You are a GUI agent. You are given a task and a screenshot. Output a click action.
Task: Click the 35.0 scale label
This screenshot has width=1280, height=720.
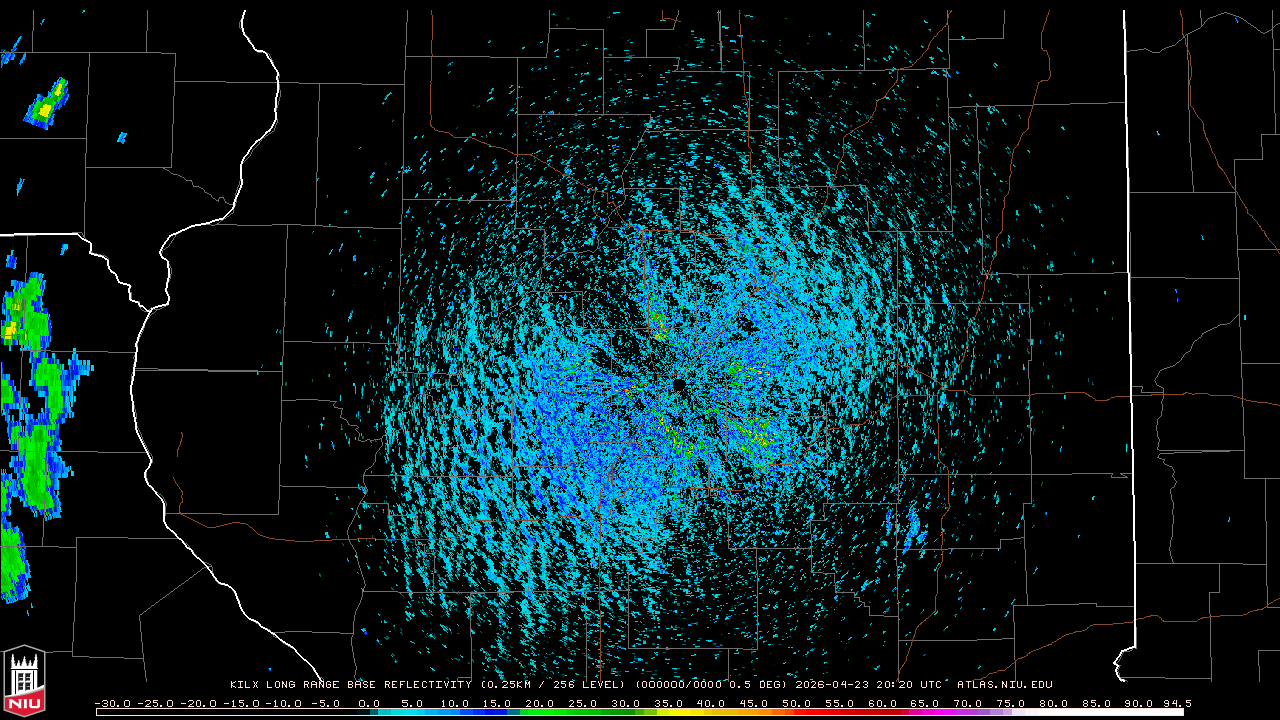point(669,703)
